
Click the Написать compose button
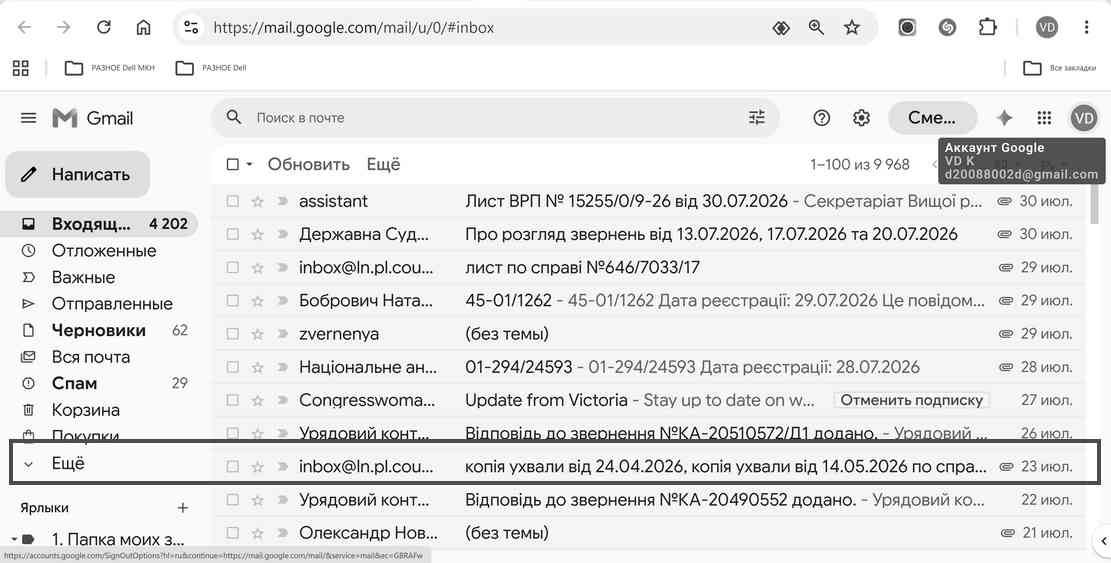pos(77,174)
